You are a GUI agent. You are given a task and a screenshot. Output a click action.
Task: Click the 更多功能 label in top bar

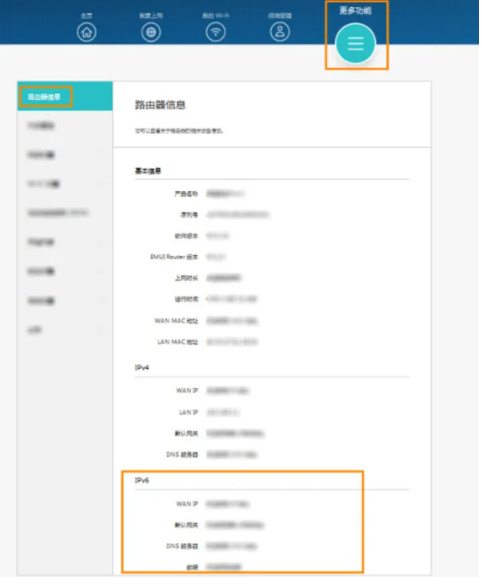click(x=355, y=10)
